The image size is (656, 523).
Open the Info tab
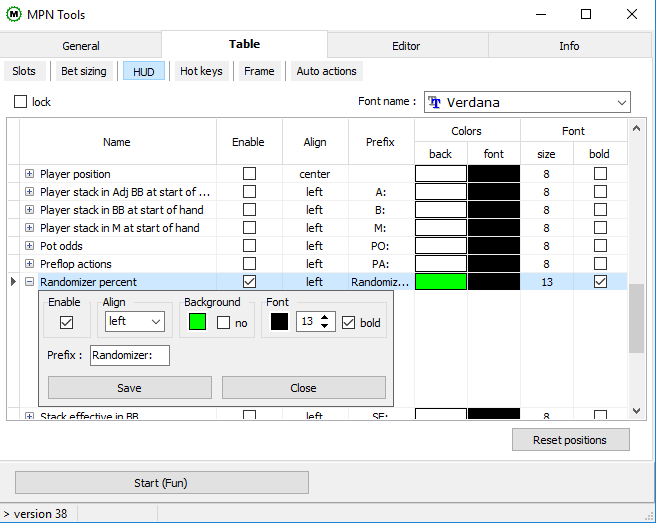pyautogui.click(x=569, y=46)
